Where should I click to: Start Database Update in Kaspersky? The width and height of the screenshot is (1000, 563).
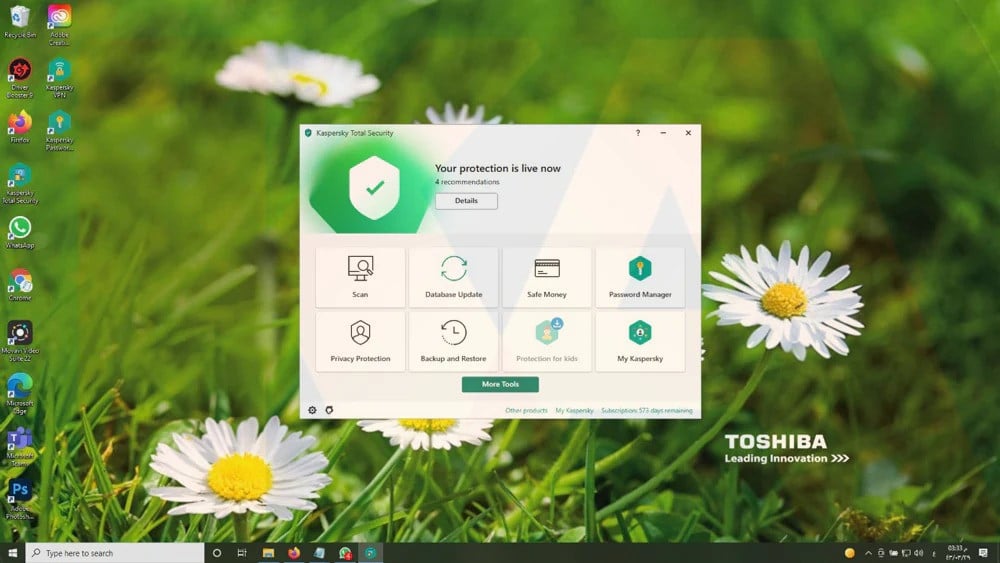(x=453, y=277)
